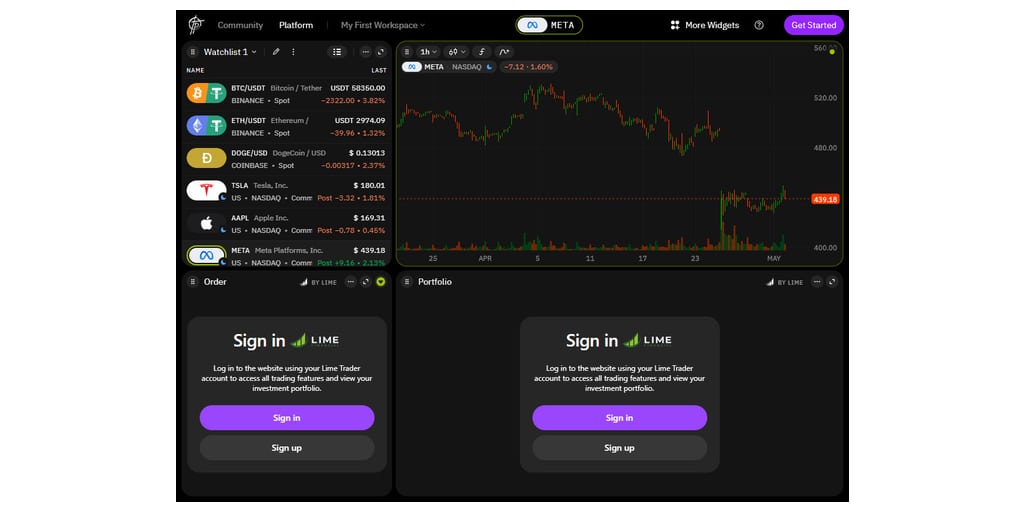
Task: Click the edit pencil icon in Watchlist
Action: tap(276, 52)
